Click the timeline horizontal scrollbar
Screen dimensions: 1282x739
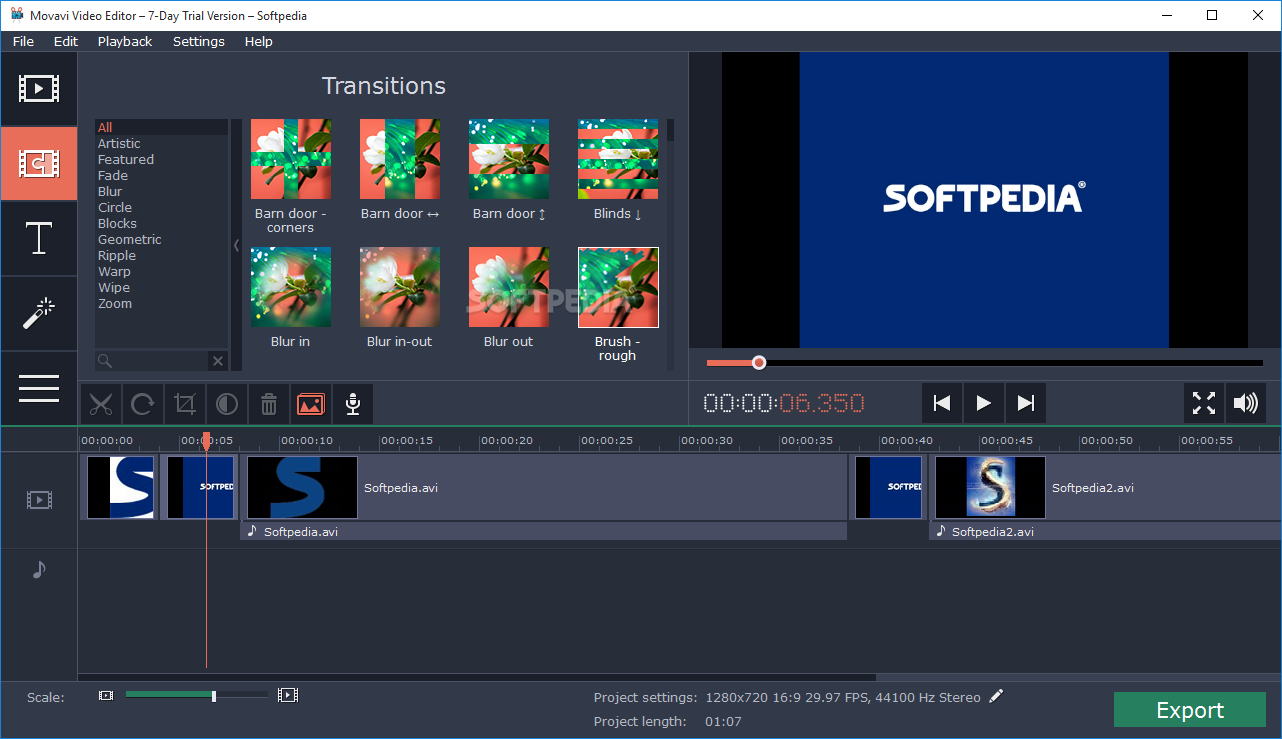pos(476,677)
